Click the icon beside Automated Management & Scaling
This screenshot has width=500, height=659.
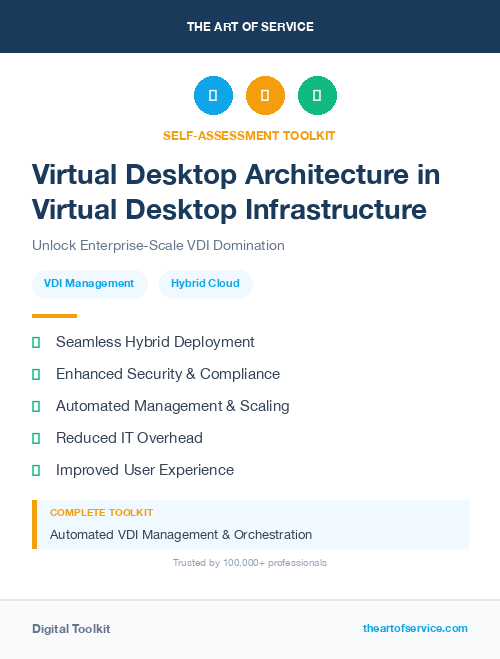(x=36, y=406)
